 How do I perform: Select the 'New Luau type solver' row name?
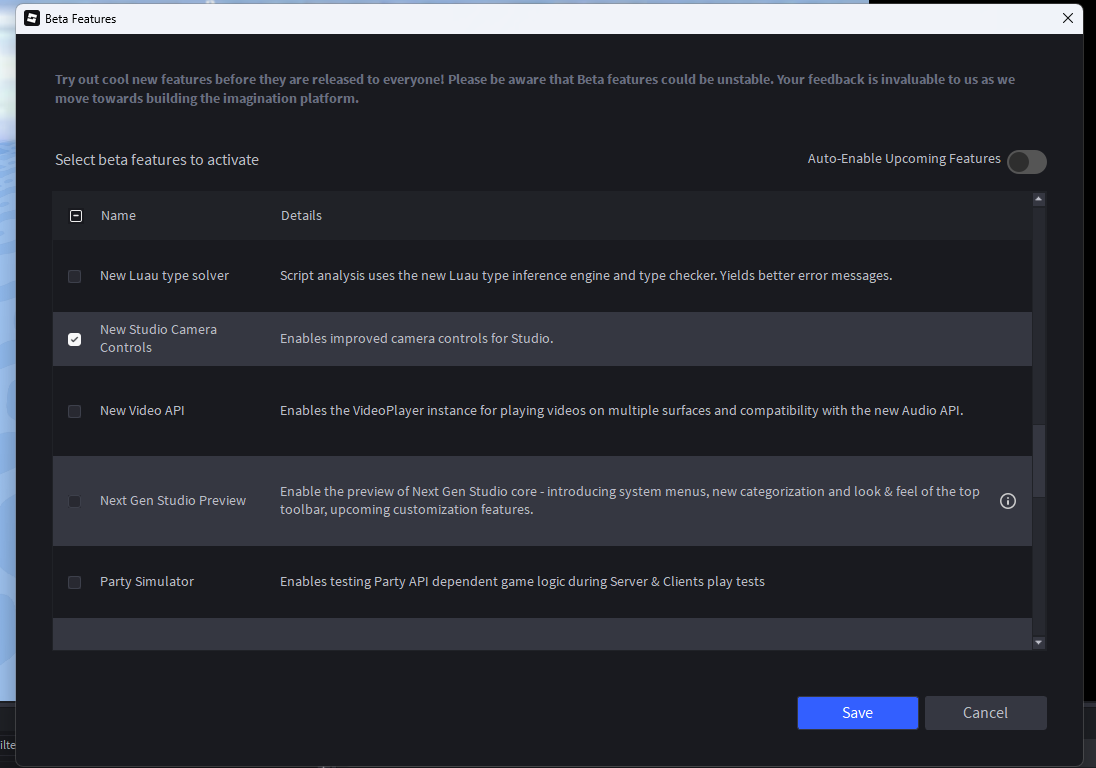coord(164,276)
